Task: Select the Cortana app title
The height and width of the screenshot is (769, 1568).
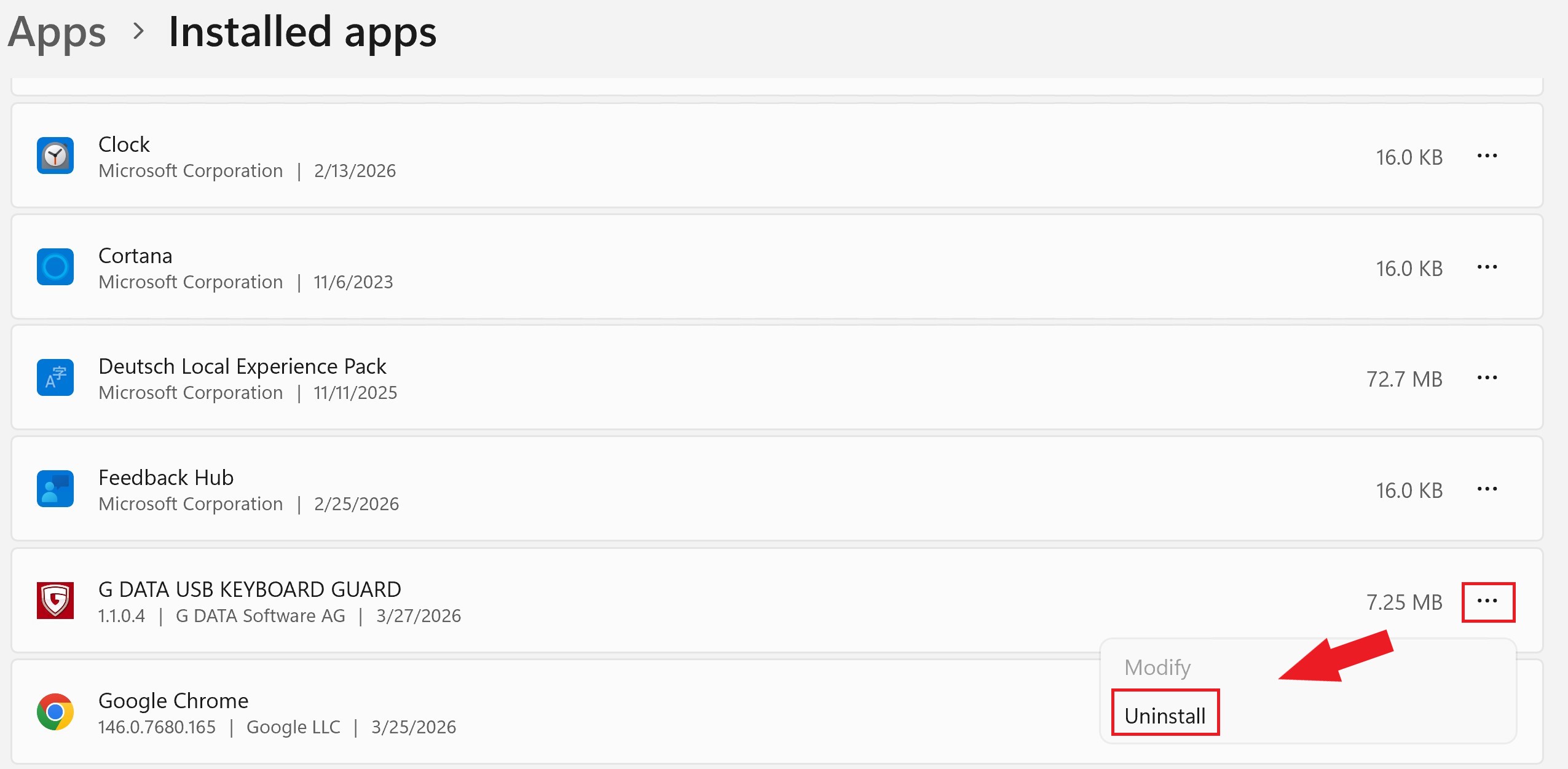Action: point(135,255)
